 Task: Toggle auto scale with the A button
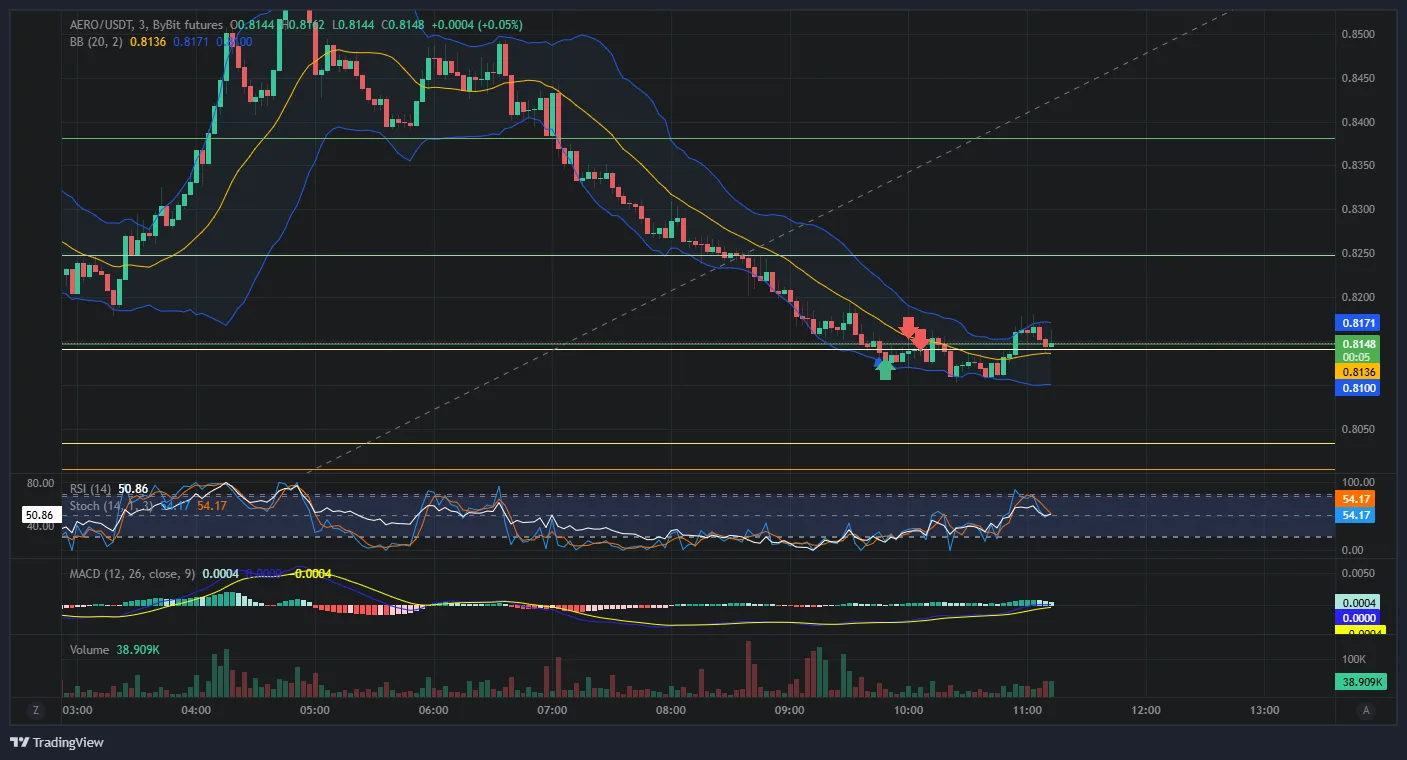click(x=1365, y=710)
